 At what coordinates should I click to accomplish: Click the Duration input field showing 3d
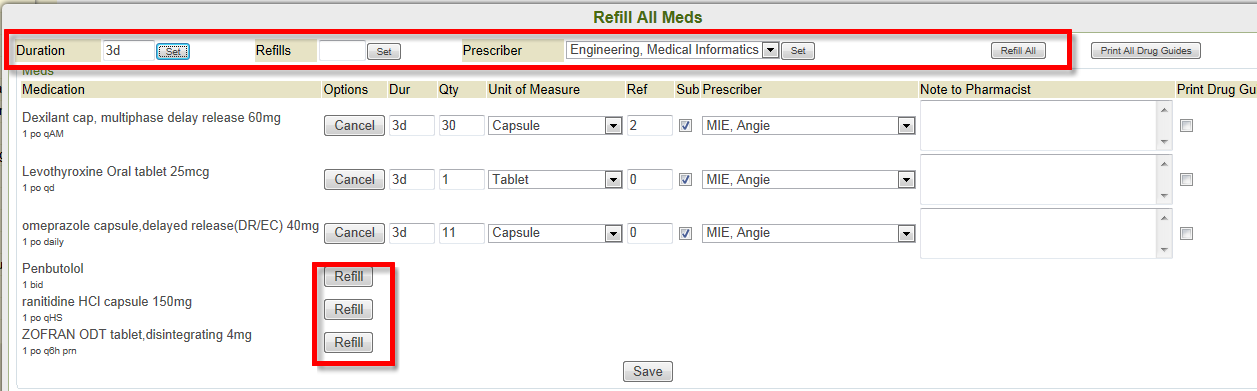point(128,50)
